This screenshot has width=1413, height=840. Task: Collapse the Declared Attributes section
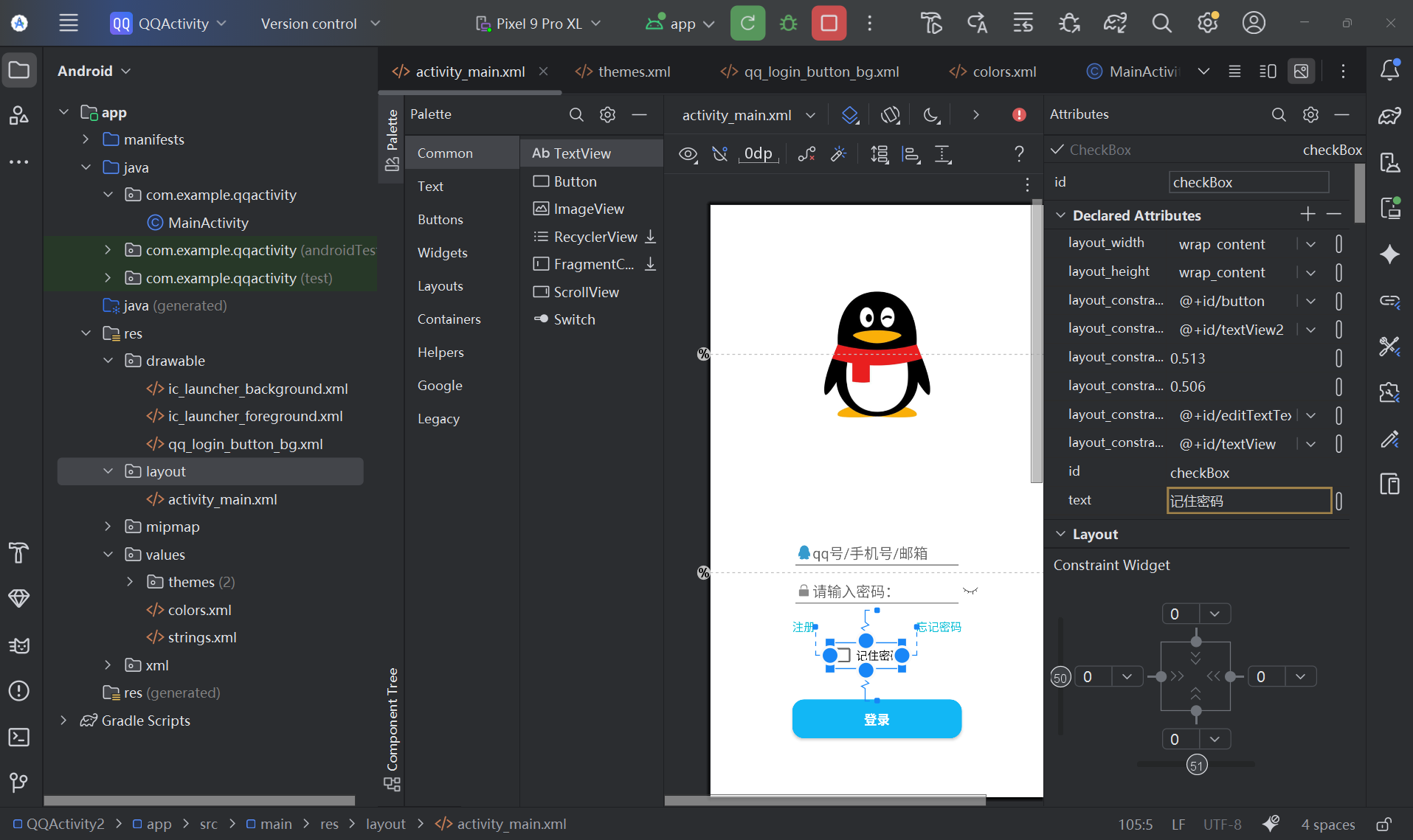point(1060,215)
